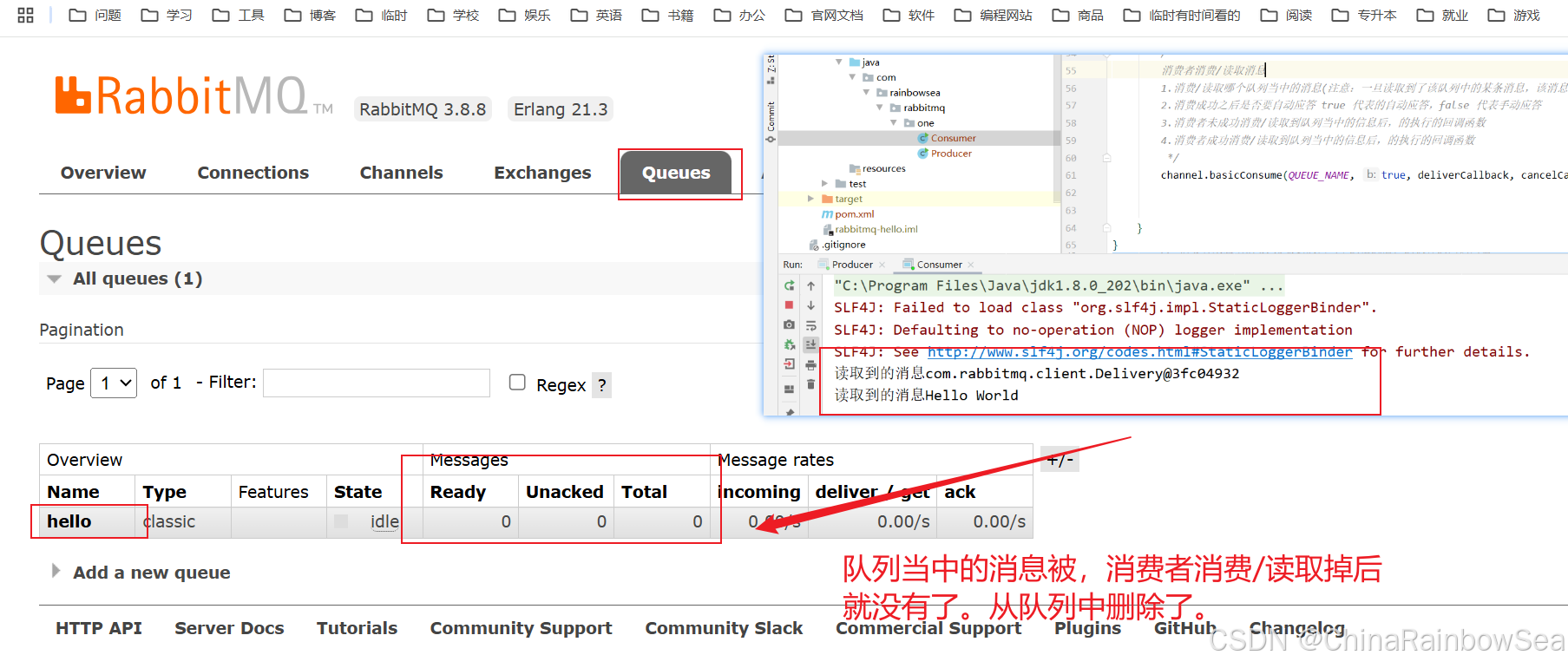This screenshot has width=1568, height=668.
Task: Select the Producer class in the project tree
Action: click(x=951, y=154)
